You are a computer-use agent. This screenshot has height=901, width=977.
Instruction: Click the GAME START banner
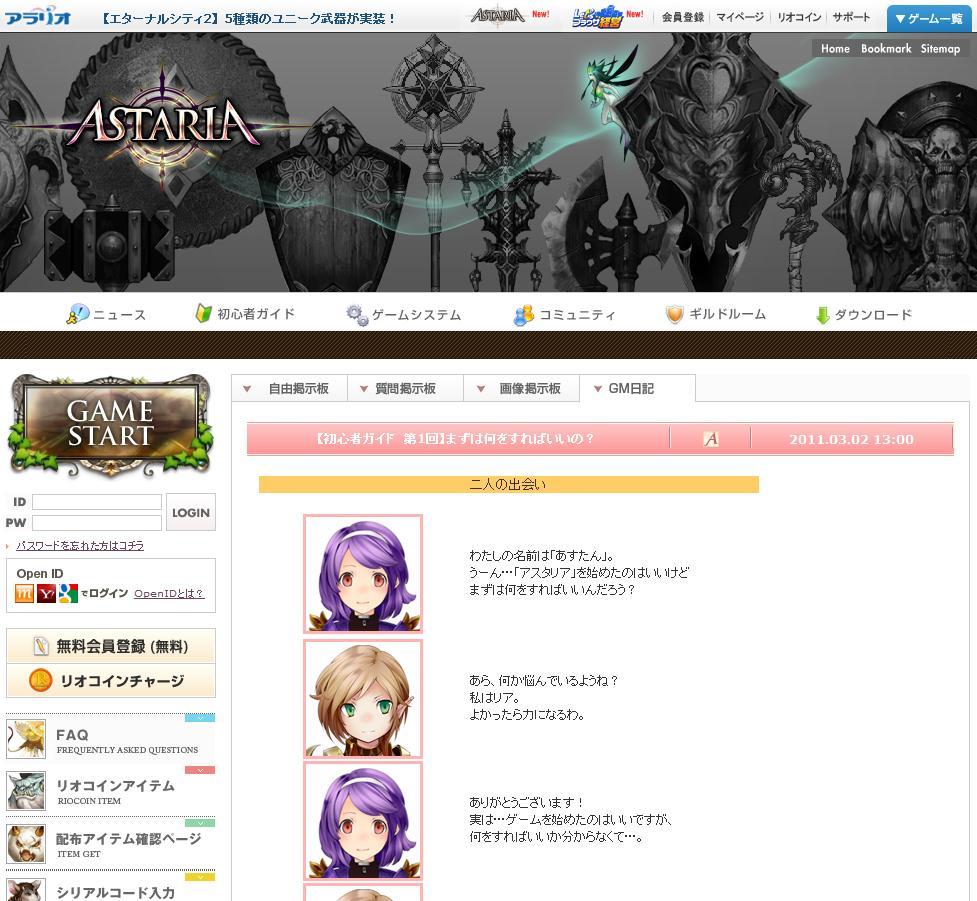[x=110, y=424]
